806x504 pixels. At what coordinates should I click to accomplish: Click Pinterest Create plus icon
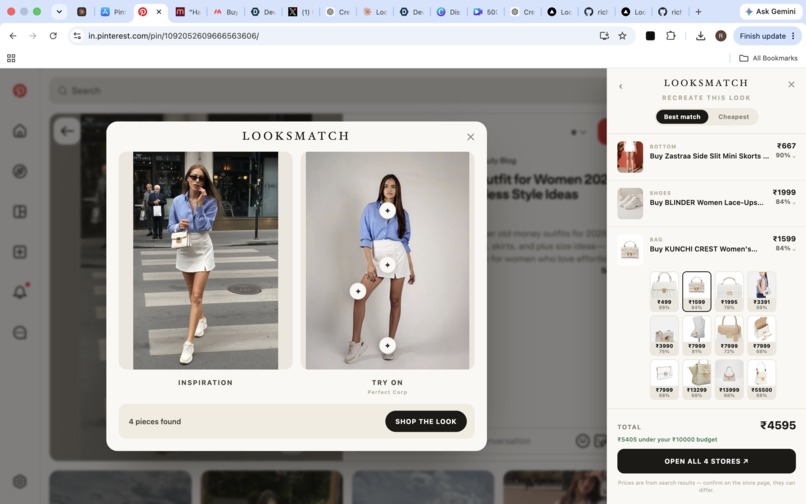(x=20, y=252)
